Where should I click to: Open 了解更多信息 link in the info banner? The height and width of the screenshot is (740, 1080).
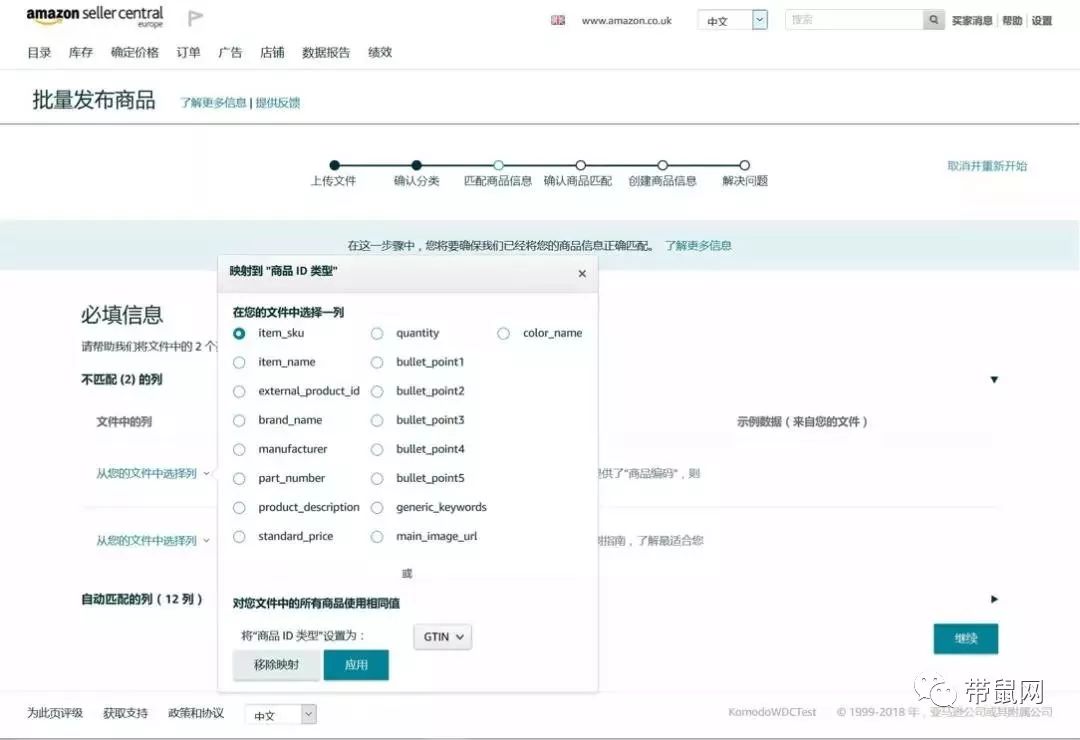click(x=698, y=245)
